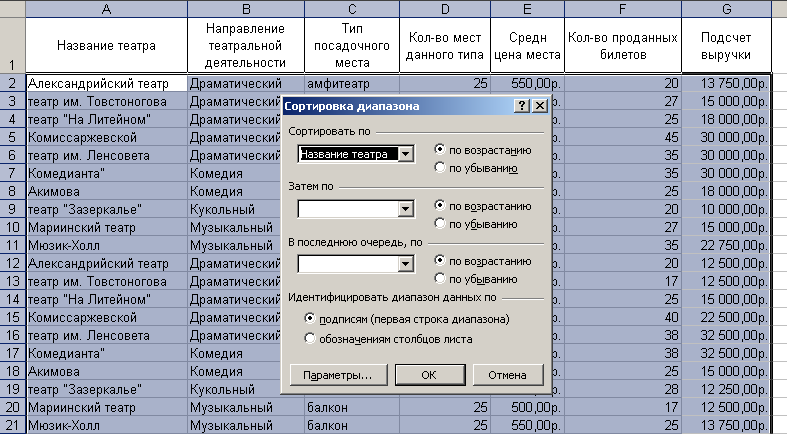Click cell '22 750,00р.' in row 11
This screenshot has height=434, width=787.
[726, 246]
